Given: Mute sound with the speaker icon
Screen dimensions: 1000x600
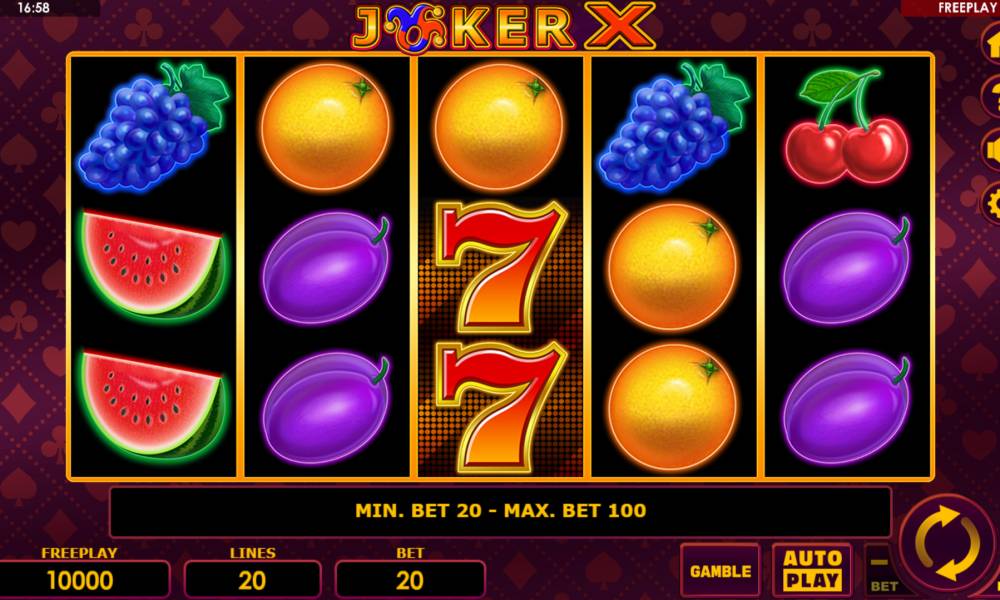Looking at the screenshot, I should 990,150.
